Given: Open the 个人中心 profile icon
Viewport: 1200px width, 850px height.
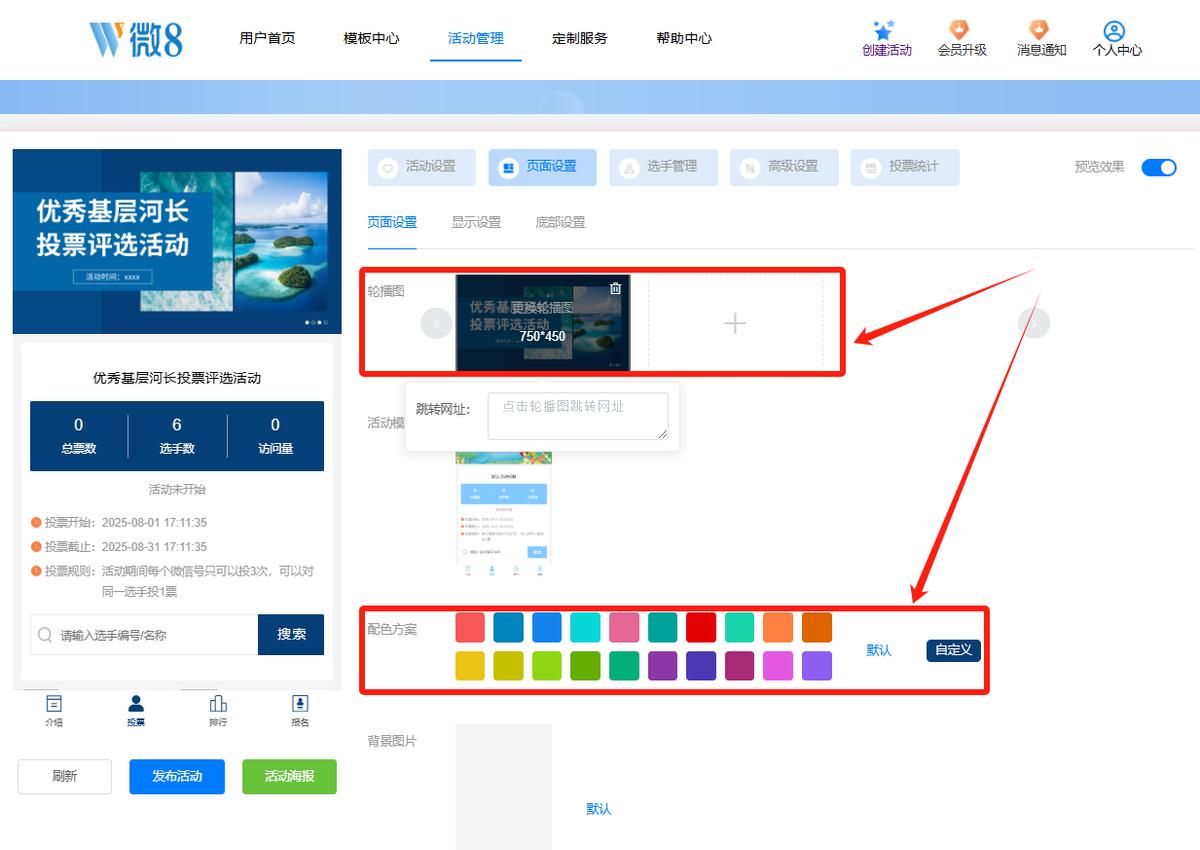Looking at the screenshot, I should pyautogui.click(x=1115, y=31).
